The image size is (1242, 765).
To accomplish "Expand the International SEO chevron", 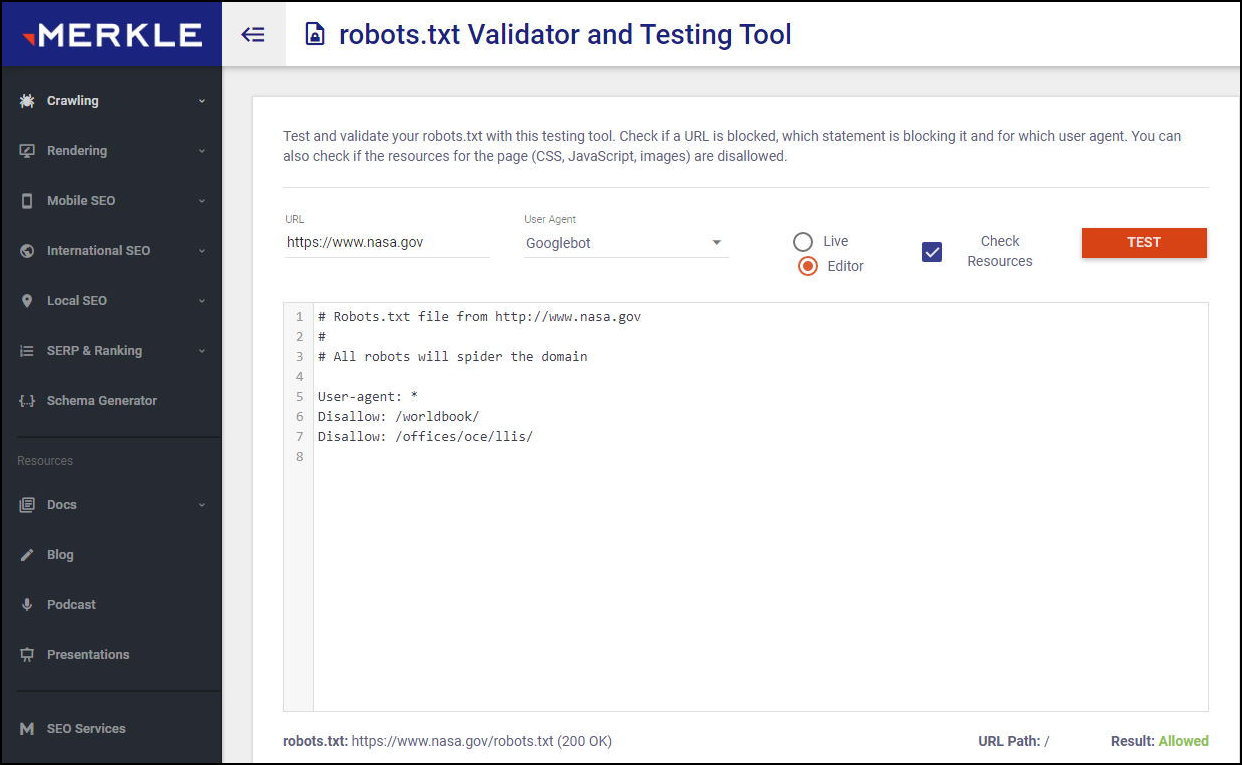I will tap(202, 251).
